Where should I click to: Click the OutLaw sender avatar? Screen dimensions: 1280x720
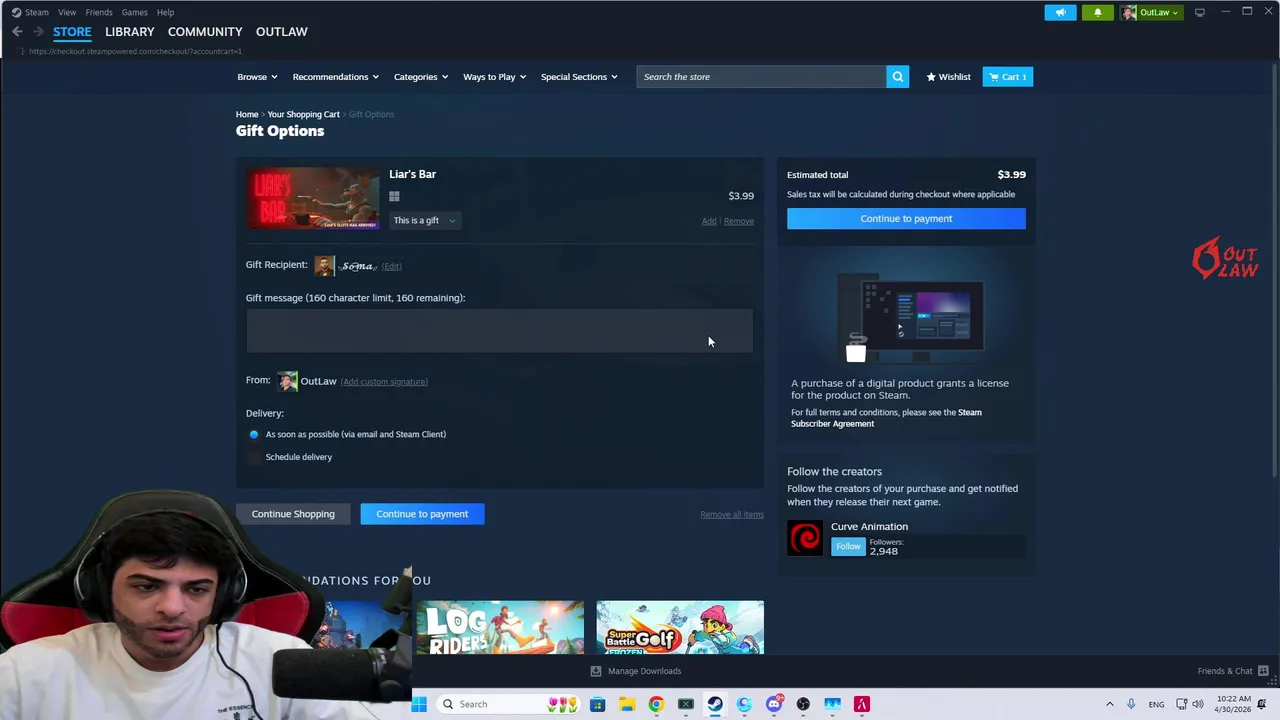click(287, 381)
